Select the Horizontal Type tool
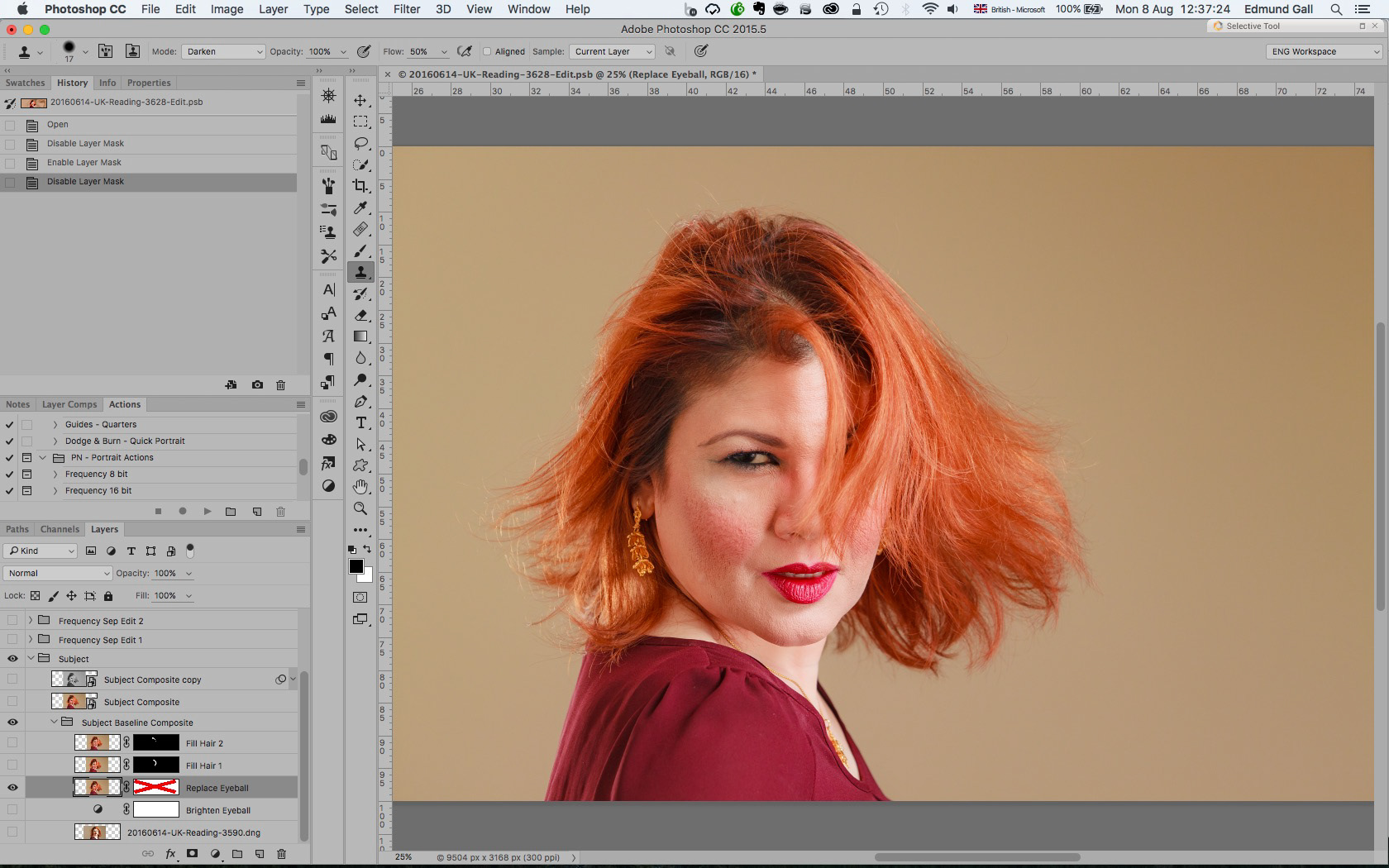The height and width of the screenshot is (868, 1389). coord(360,422)
